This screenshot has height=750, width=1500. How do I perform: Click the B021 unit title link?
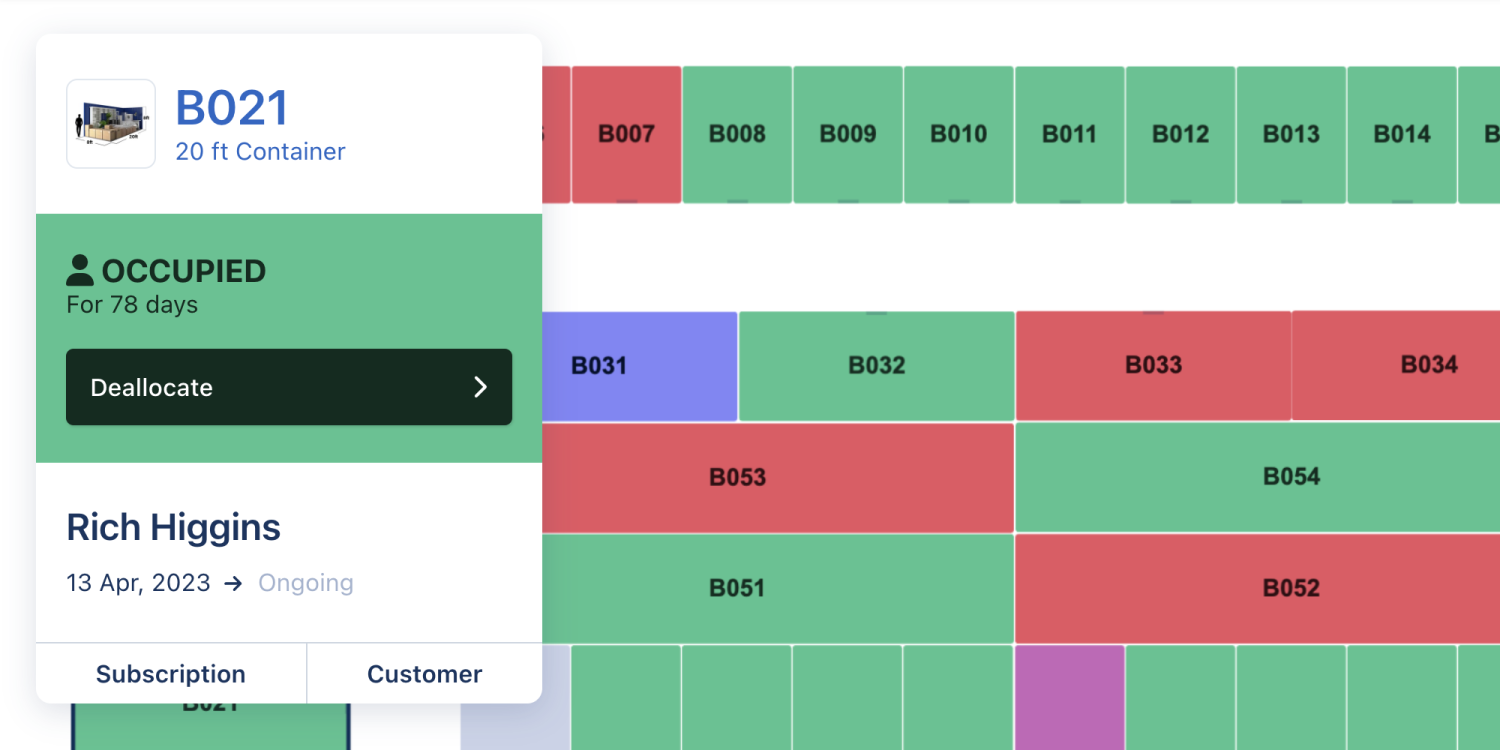point(232,108)
